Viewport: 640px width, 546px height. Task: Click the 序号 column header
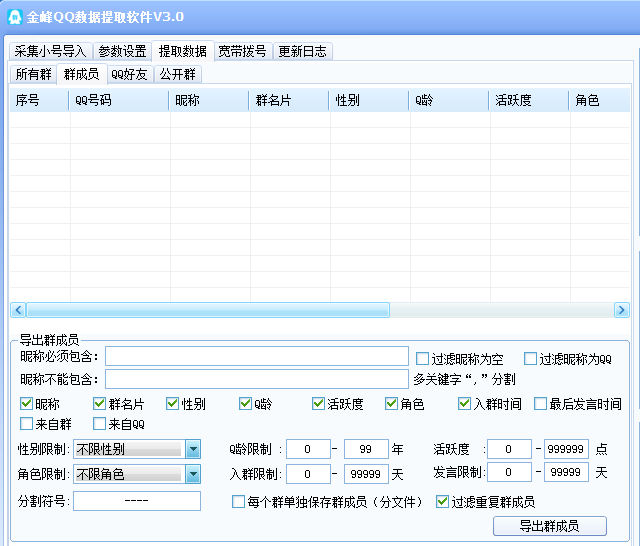pos(39,100)
